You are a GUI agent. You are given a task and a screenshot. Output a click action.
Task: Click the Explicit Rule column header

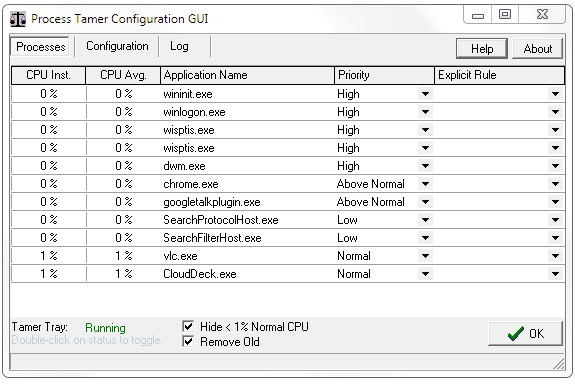[x=499, y=75]
